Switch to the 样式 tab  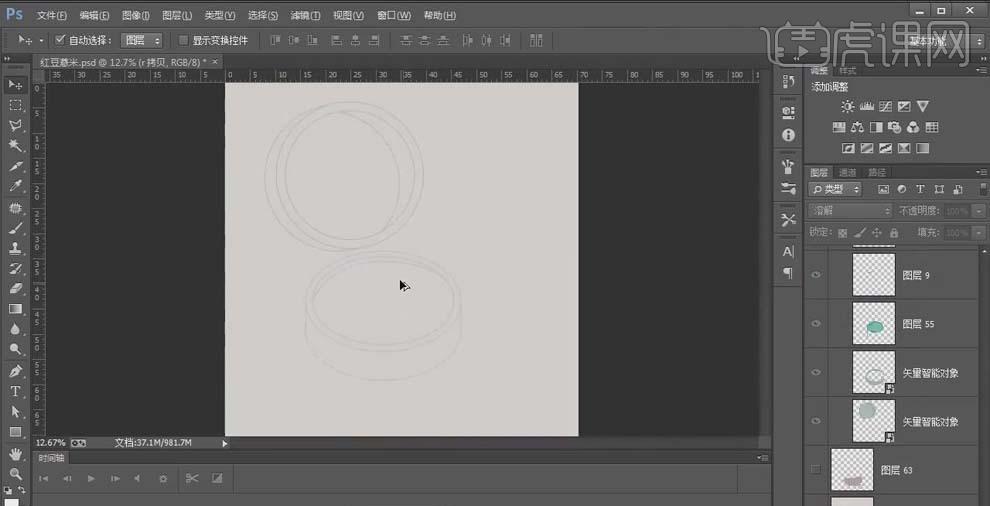tap(847, 70)
